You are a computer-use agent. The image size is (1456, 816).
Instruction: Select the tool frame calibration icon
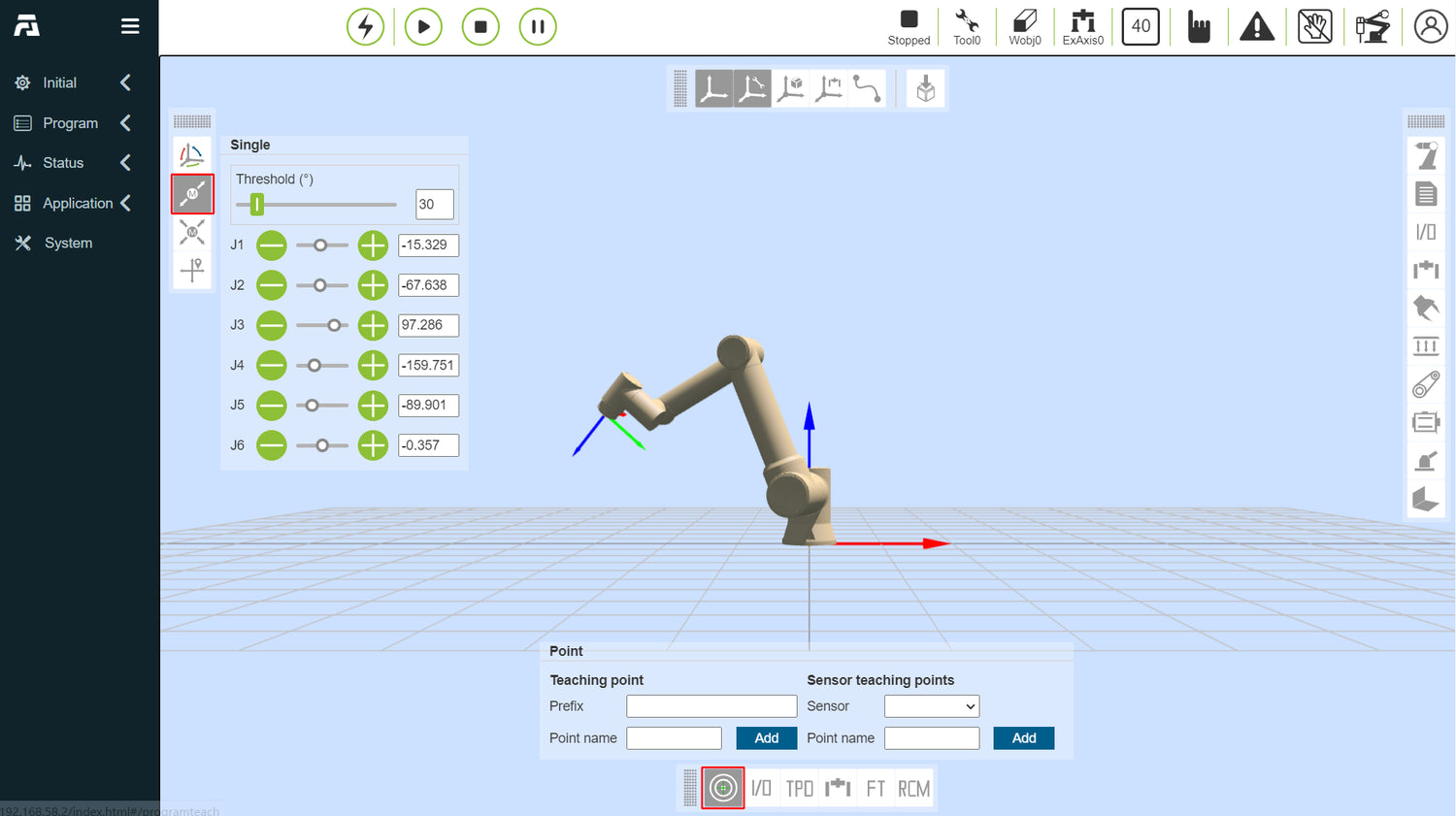753,88
